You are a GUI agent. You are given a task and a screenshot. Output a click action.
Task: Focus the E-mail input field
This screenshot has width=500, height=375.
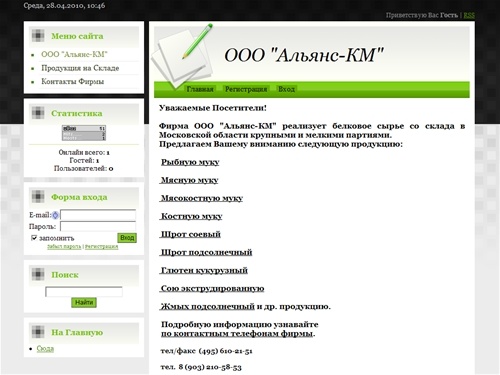click(x=98, y=215)
